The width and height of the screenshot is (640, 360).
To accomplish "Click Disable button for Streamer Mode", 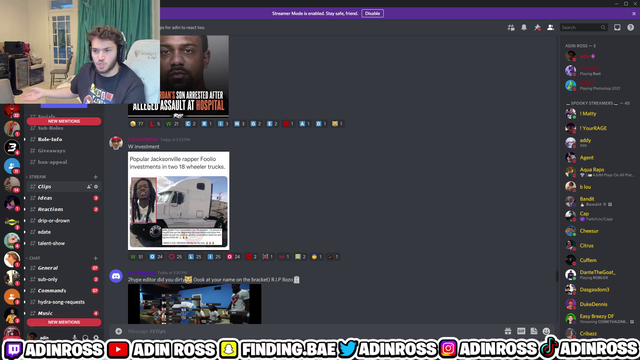I will click(372, 13).
